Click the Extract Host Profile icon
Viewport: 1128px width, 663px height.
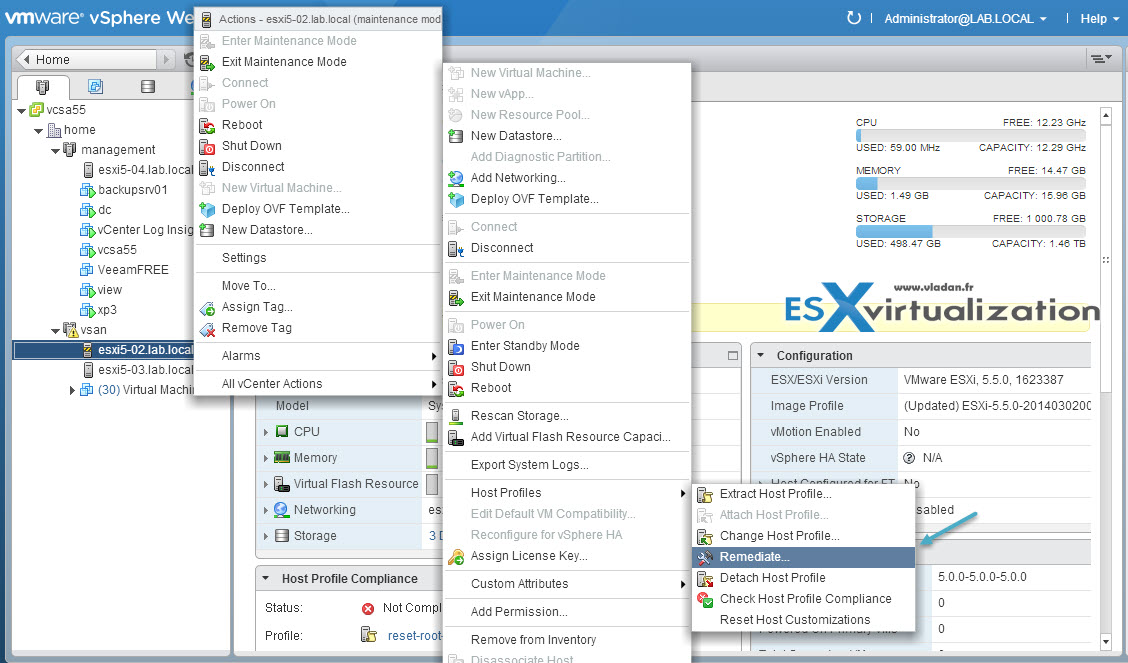(705, 494)
